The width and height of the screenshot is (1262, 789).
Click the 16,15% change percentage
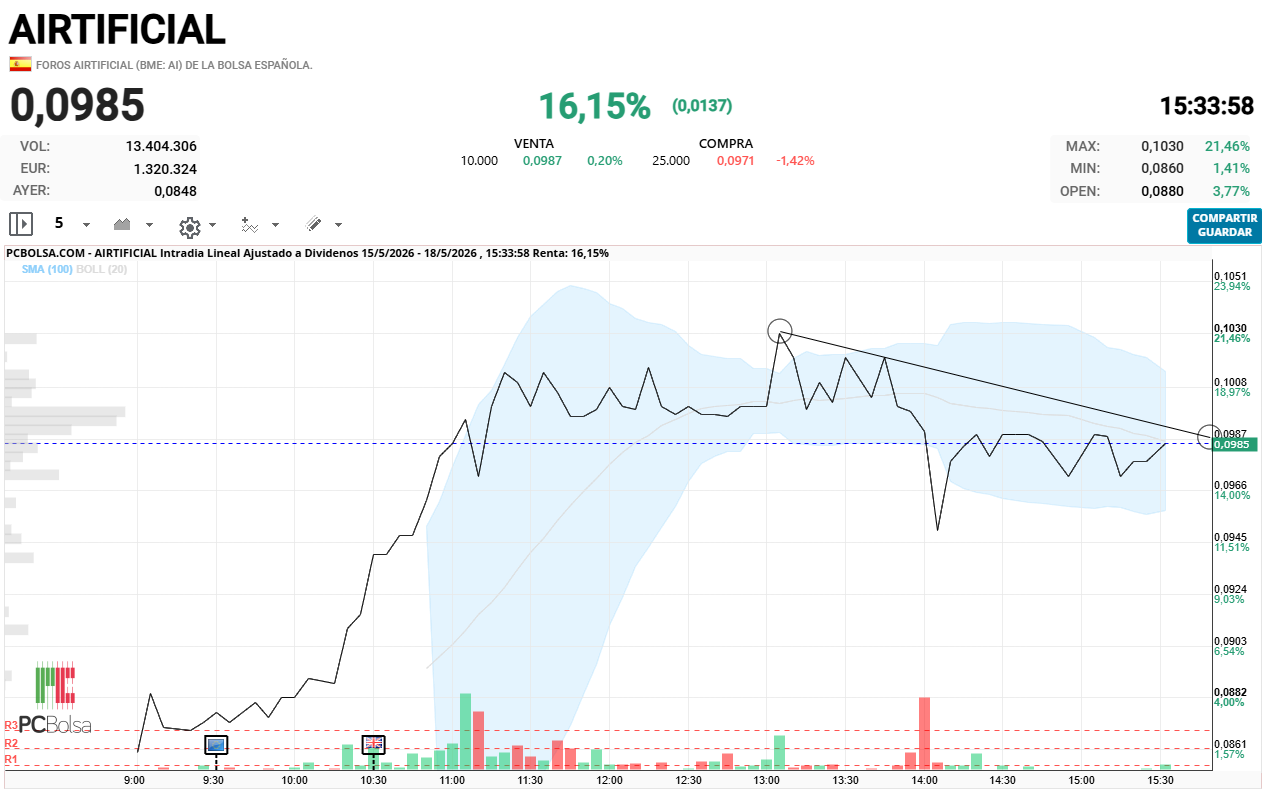click(x=595, y=105)
